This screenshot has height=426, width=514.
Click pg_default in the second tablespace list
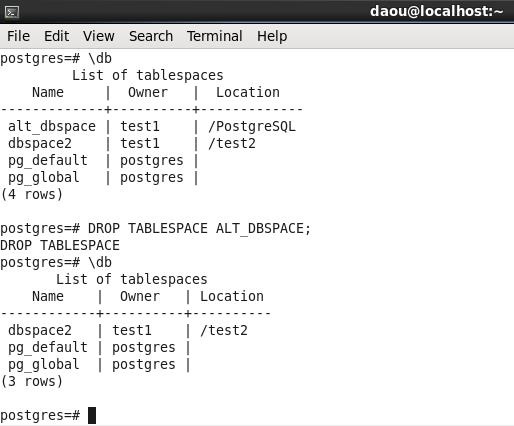[x=48, y=348]
